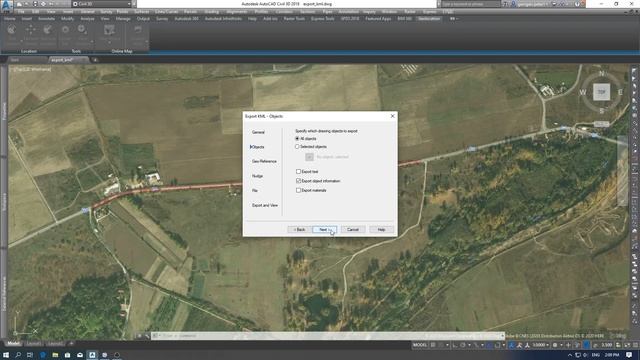Go to the Export and View step

coord(264,205)
